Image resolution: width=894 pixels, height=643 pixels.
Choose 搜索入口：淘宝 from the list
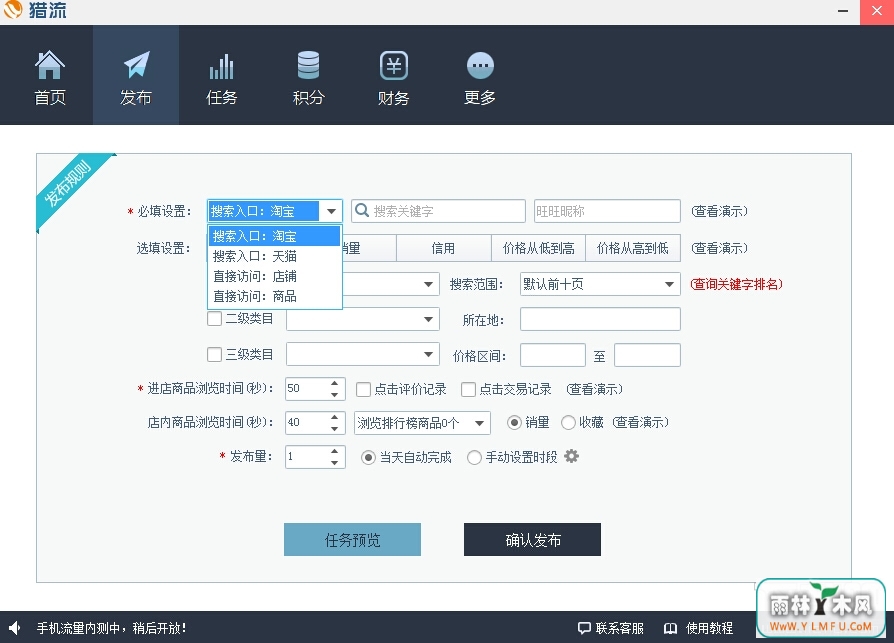pos(275,236)
